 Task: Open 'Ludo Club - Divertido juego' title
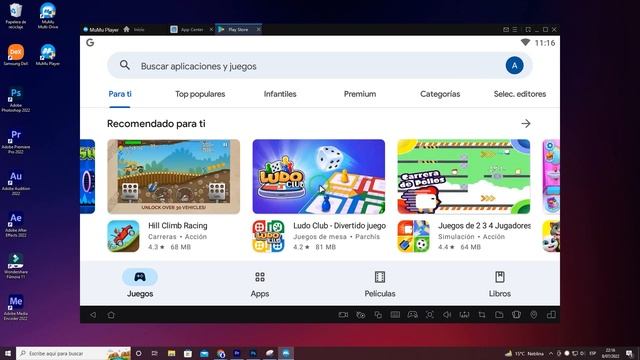point(339,225)
